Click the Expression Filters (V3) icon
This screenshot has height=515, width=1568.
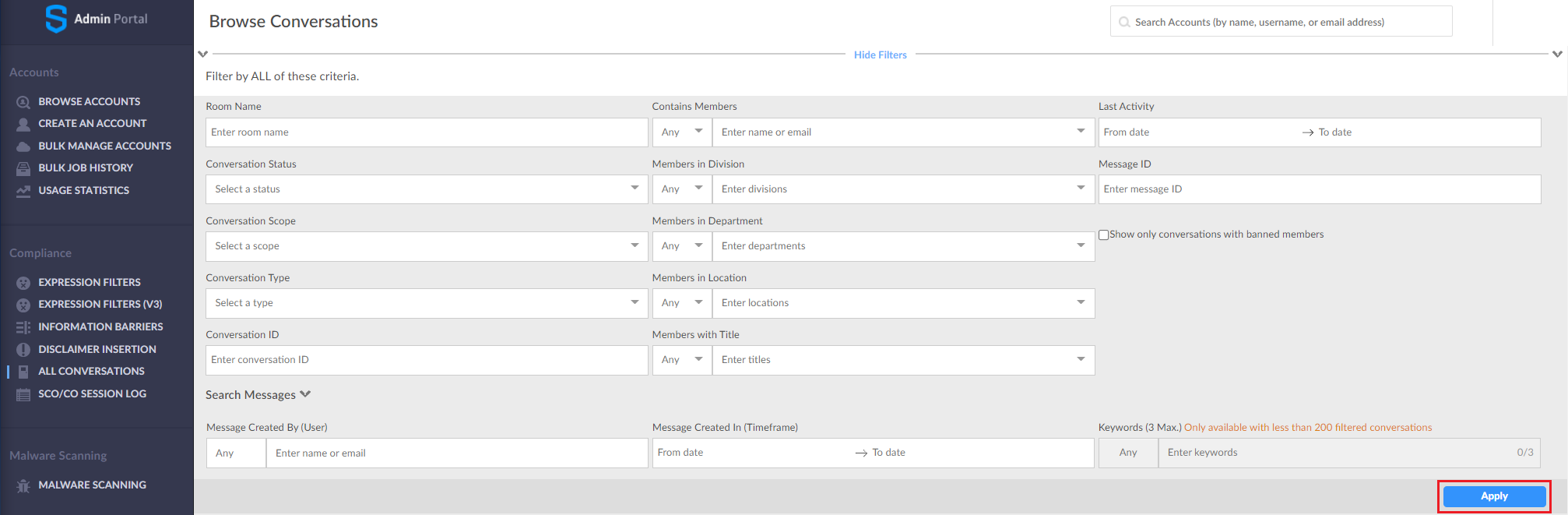coord(23,305)
